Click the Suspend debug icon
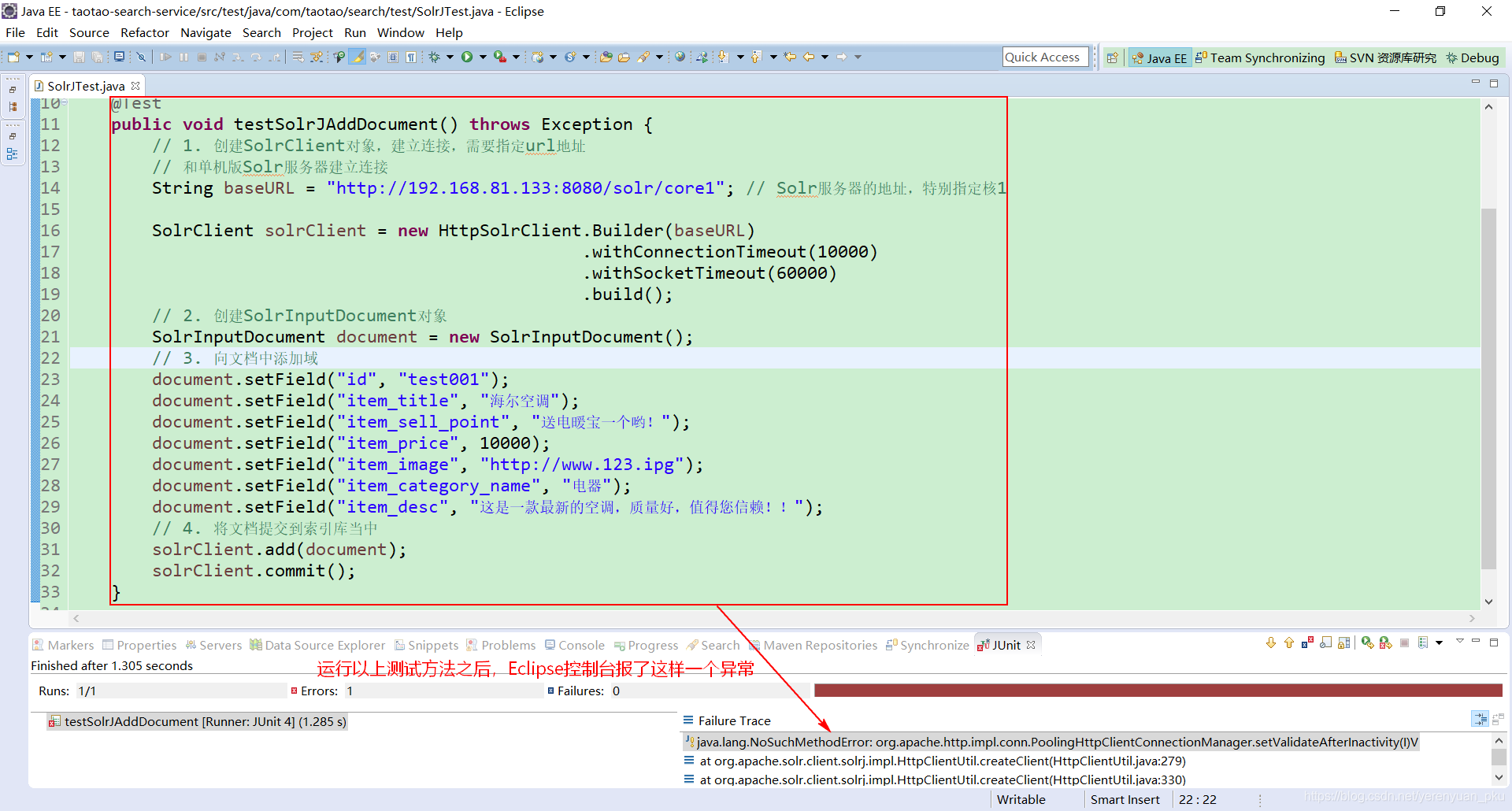The height and width of the screenshot is (811, 1512). click(x=183, y=57)
